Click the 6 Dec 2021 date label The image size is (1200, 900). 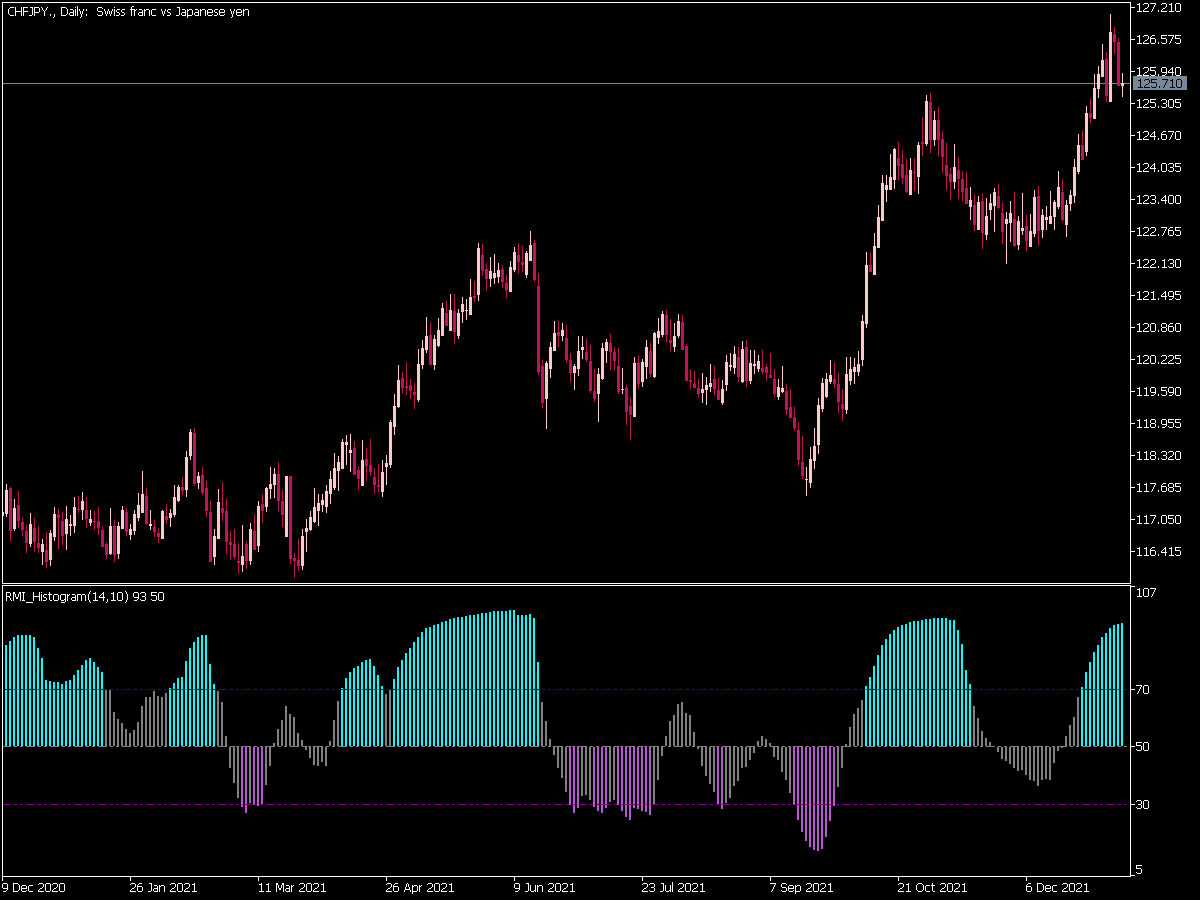pos(1058,888)
